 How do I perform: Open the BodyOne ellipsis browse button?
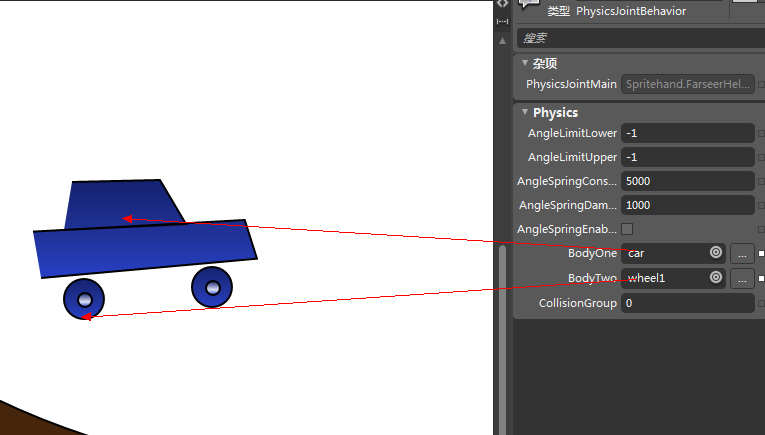tap(742, 254)
